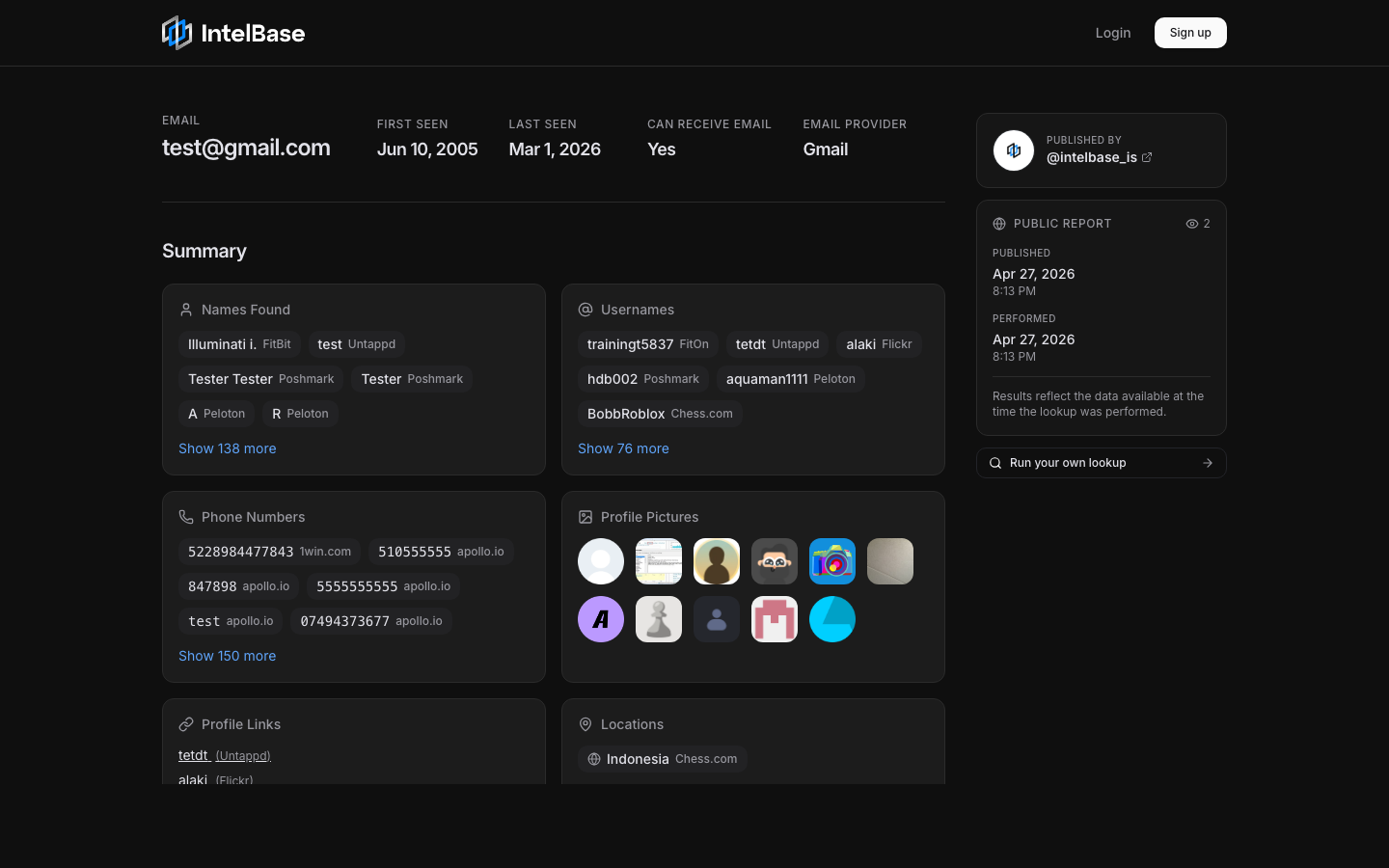Image resolution: width=1389 pixels, height=868 pixels.
Task: Open the dark user silhouette profile picture
Action: pyautogui.click(x=717, y=619)
